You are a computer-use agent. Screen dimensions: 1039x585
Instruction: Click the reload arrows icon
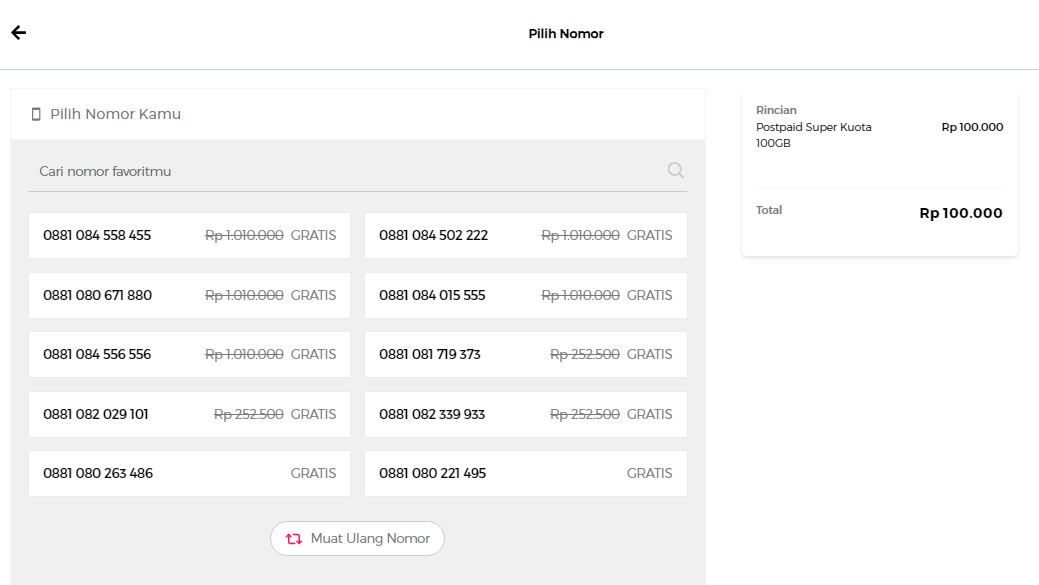click(x=294, y=539)
